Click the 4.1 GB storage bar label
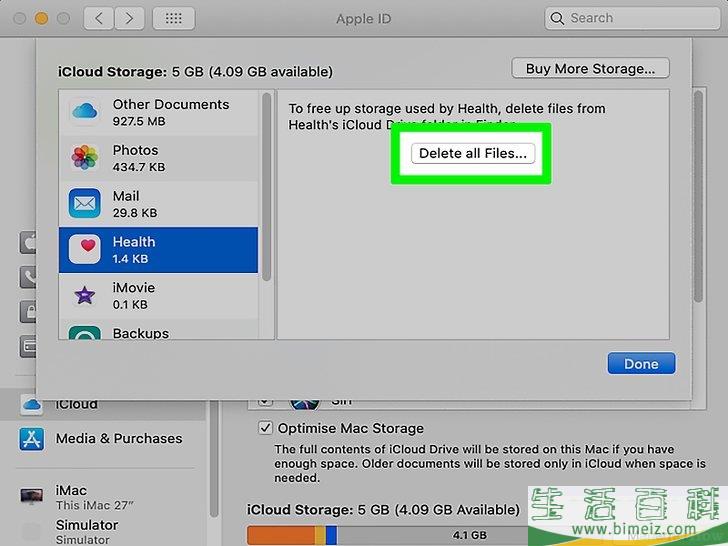The height and width of the screenshot is (546, 728). 469,535
